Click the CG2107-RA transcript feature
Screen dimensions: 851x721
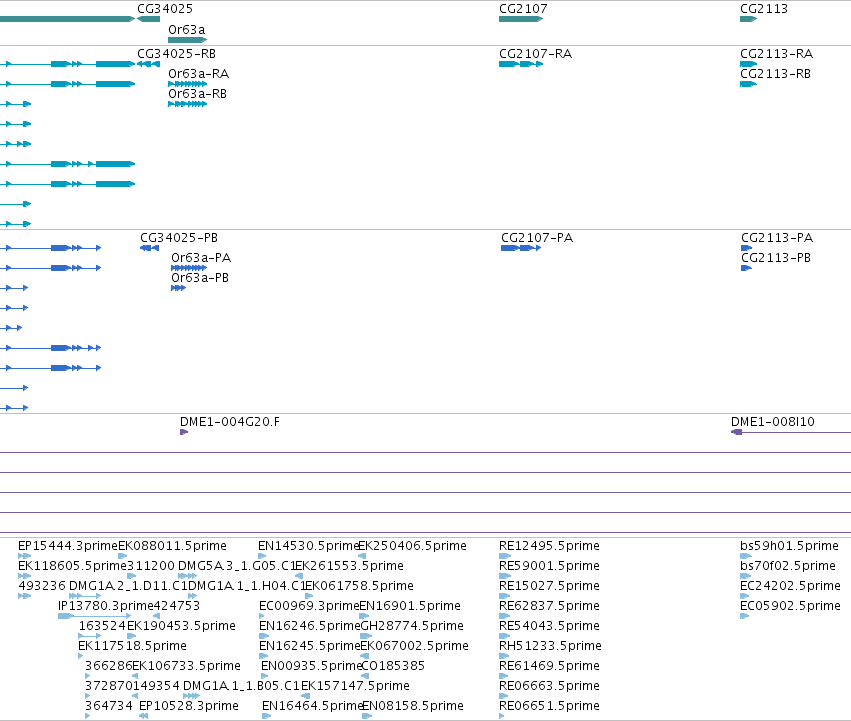click(521, 64)
